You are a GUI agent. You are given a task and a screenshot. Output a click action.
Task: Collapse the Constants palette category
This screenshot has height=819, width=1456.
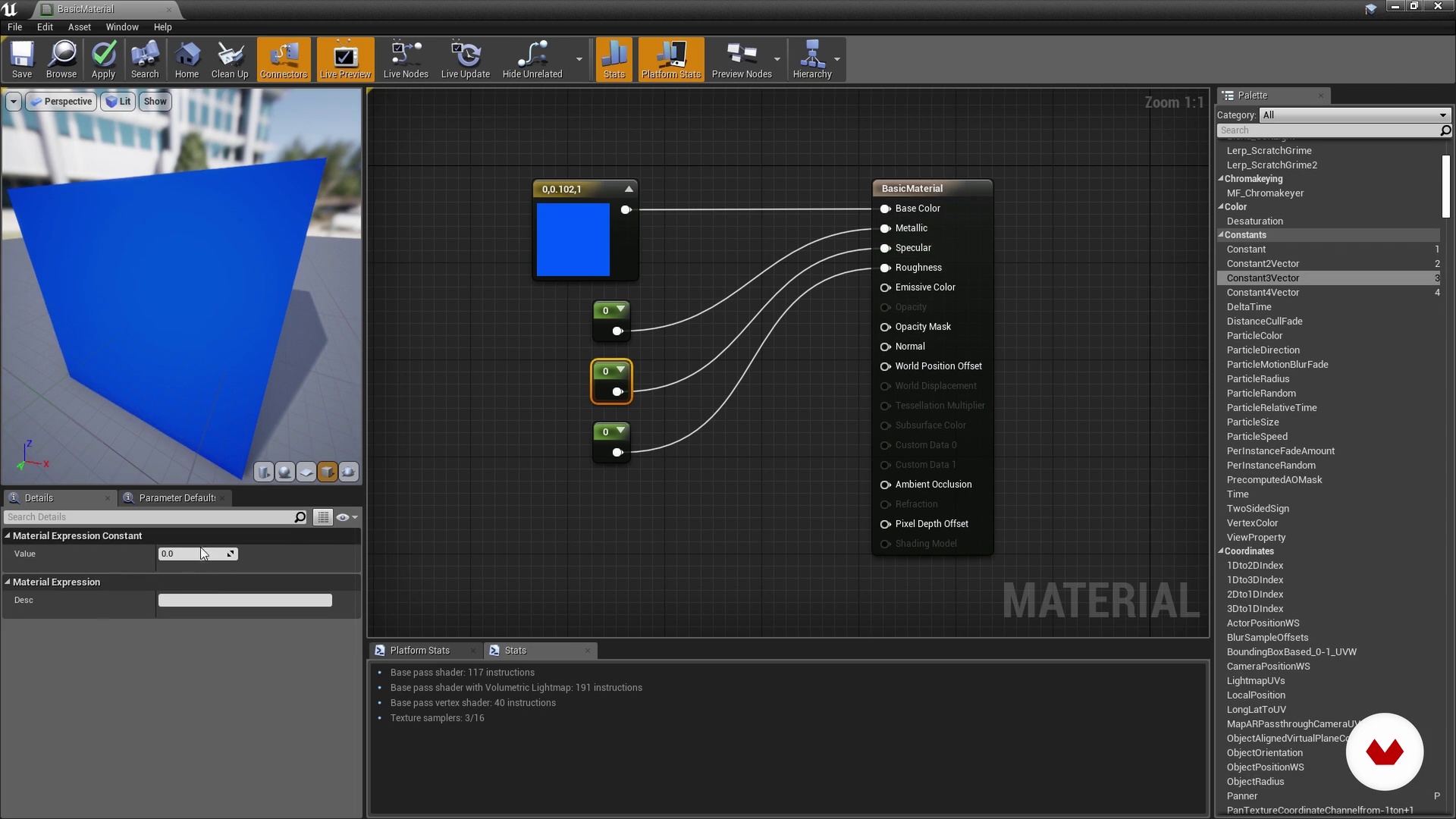tap(1222, 235)
